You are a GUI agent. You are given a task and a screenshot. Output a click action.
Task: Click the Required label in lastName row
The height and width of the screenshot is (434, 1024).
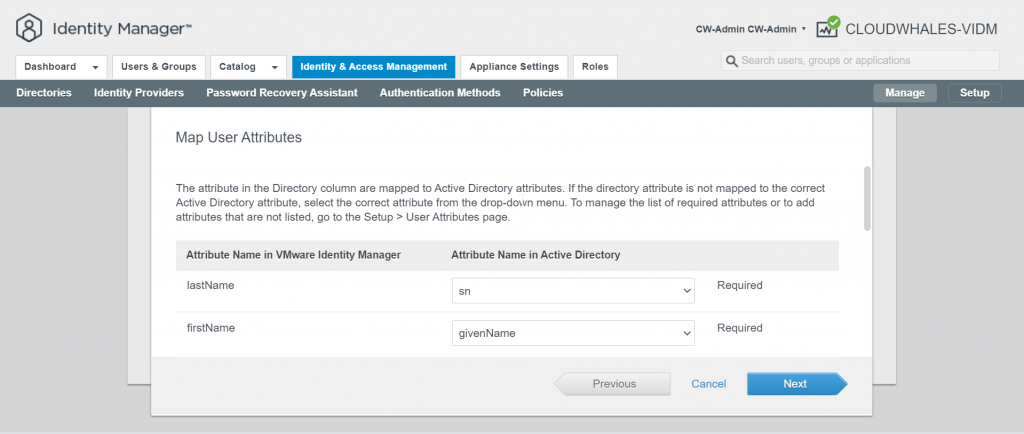(x=740, y=285)
